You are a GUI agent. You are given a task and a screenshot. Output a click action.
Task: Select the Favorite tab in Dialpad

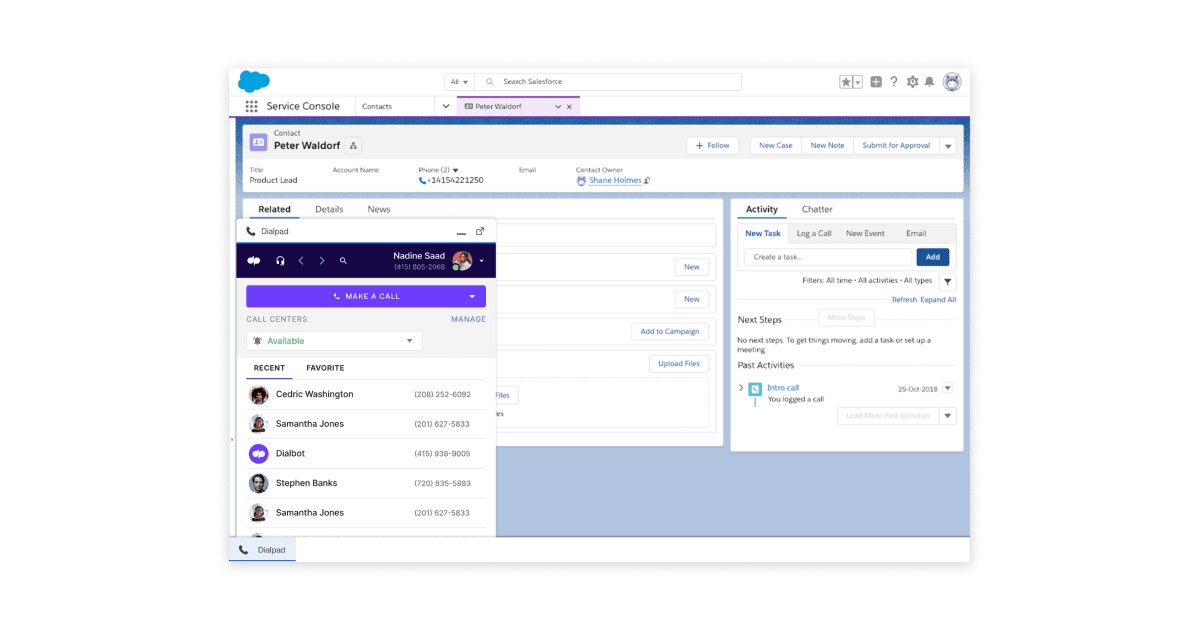click(x=325, y=368)
